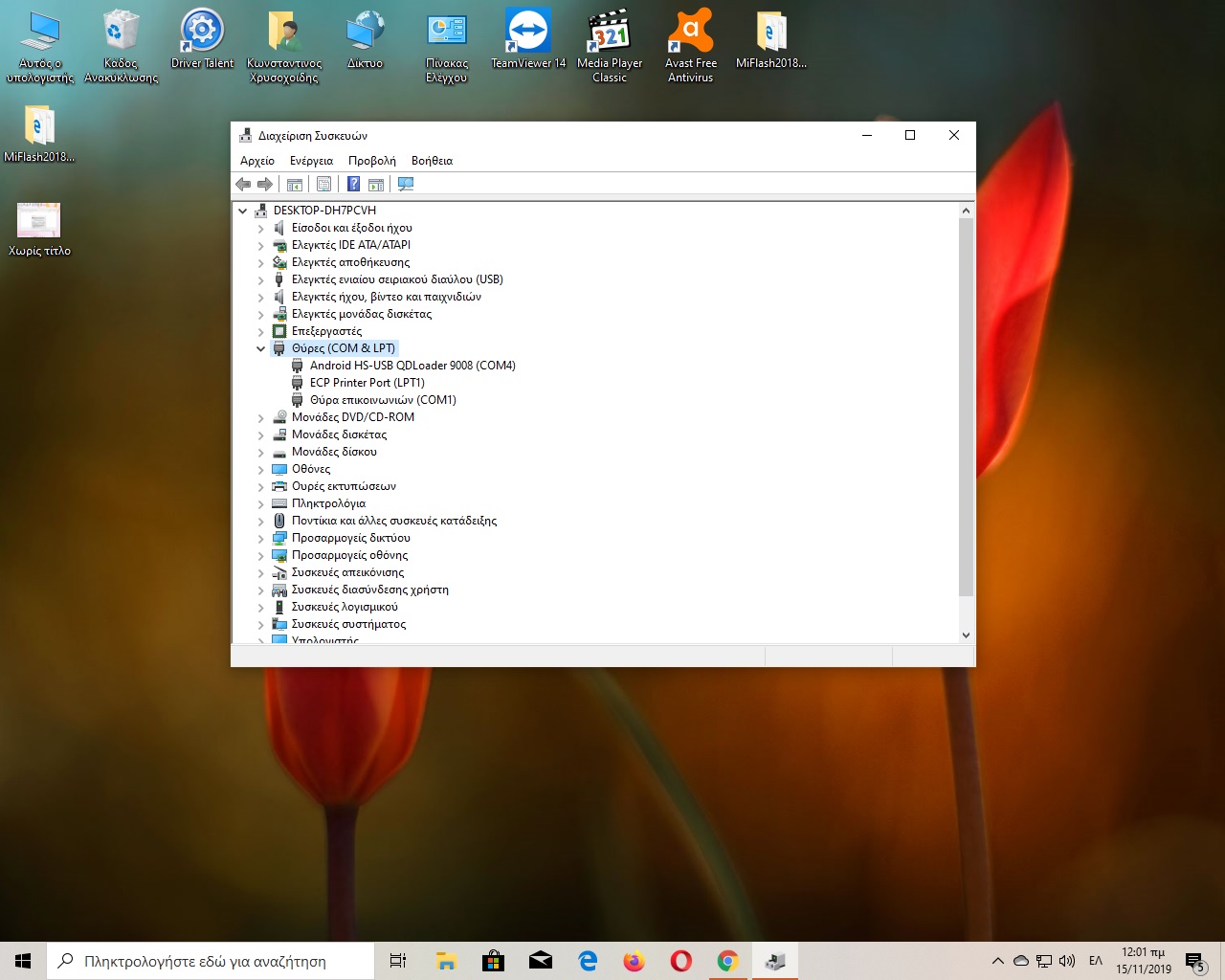Click the Properties toolbar icon
Viewport: 1225px width, 980px height.
pyautogui.click(x=323, y=184)
